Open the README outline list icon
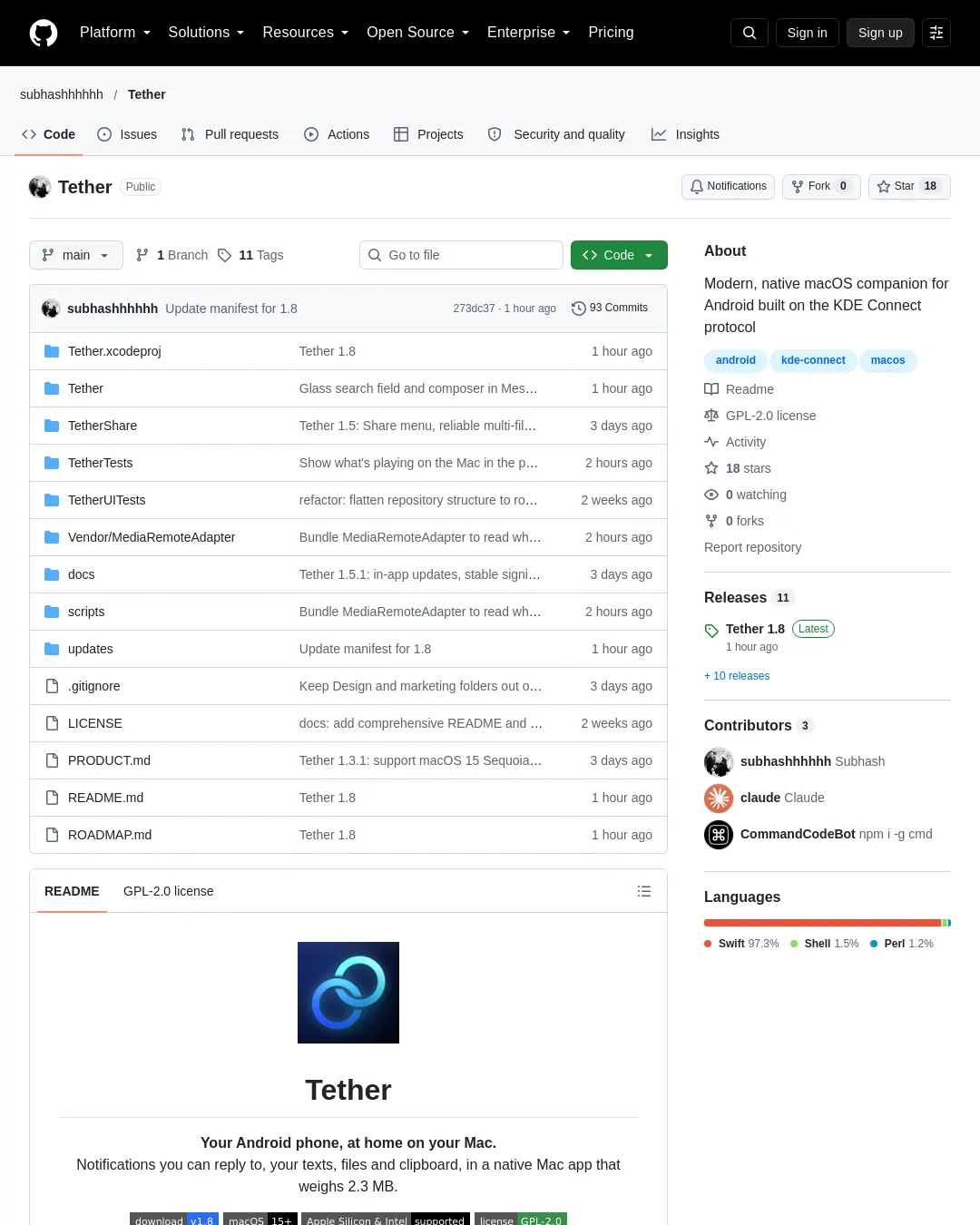 [644, 891]
